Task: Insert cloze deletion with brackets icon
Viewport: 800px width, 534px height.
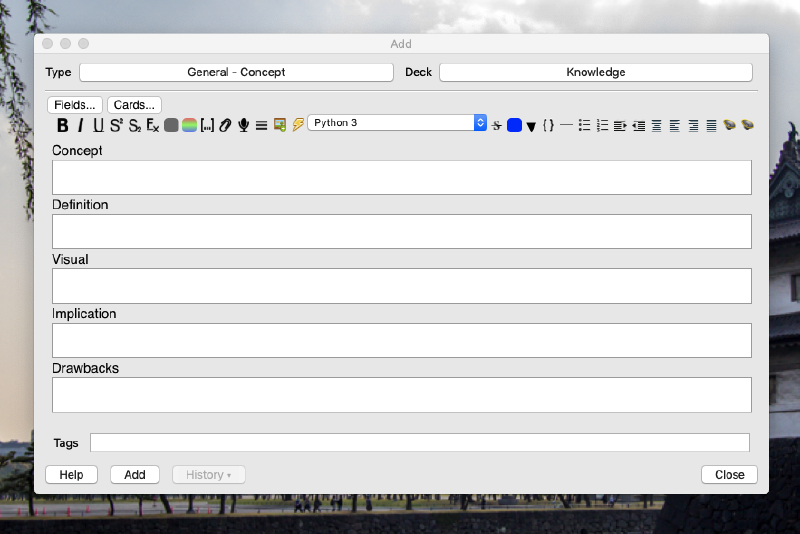Action: (207, 125)
